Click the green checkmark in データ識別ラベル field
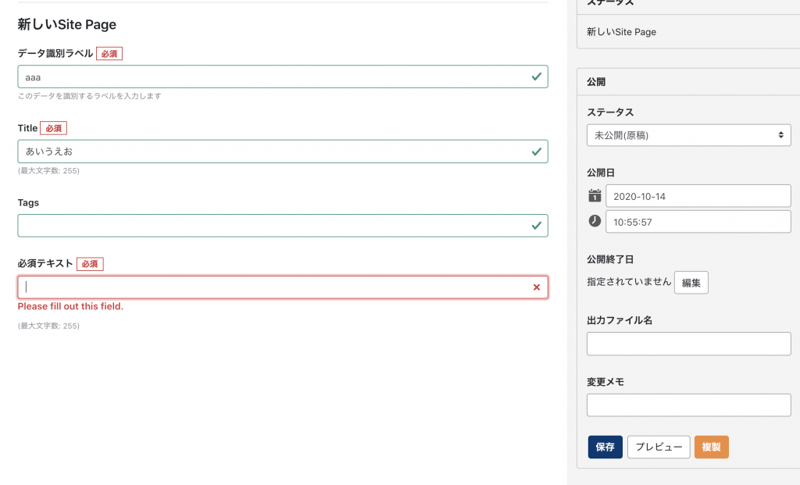The image size is (800, 485). [x=536, y=76]
